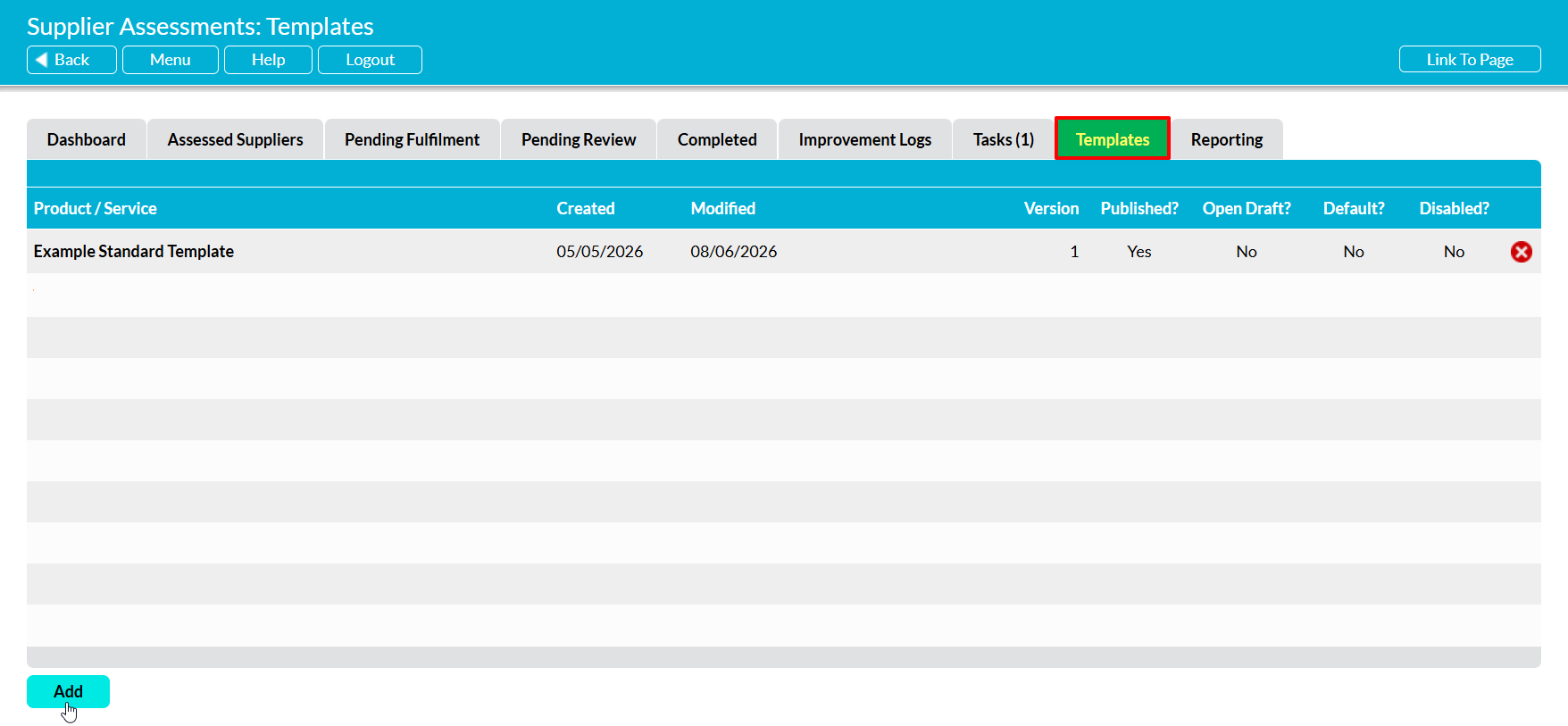The width and height of the screenshot is (1568, 726).
Task: Go back using the Back button
Action: [x=71, y=60]
